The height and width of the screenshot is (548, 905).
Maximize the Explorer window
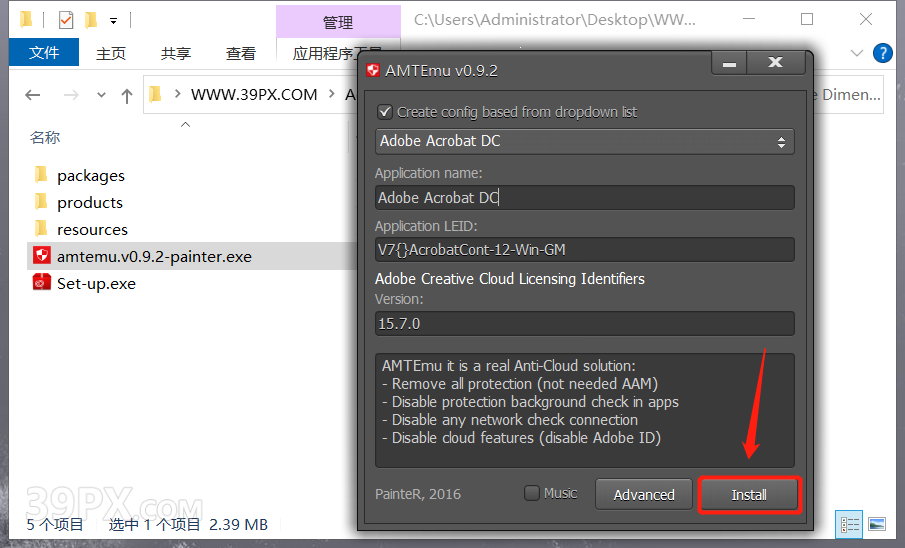[x=807, y=20]
